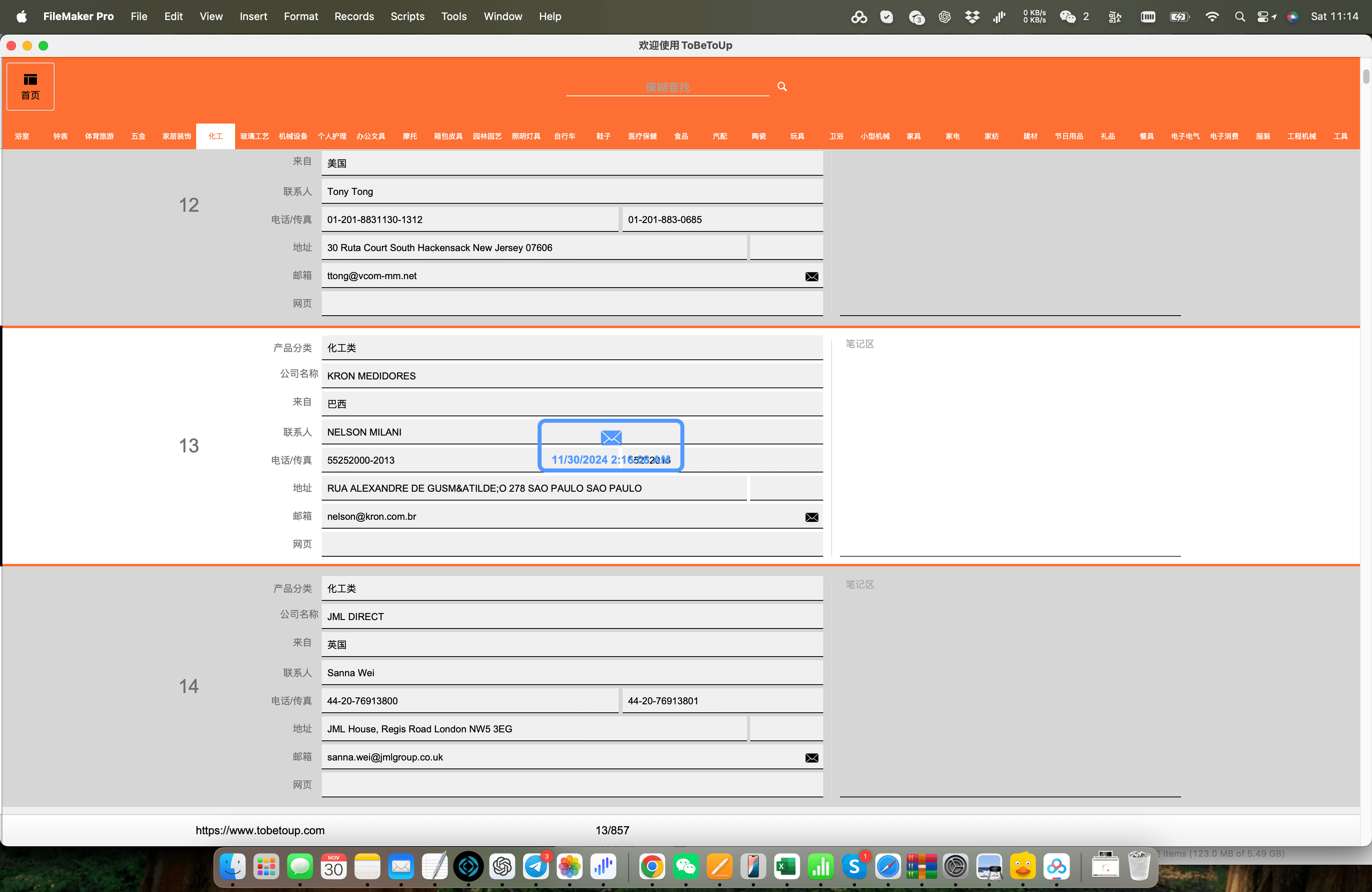Open Photos app in the Dock
1372x892 pixels.
[x=570, y=866]
